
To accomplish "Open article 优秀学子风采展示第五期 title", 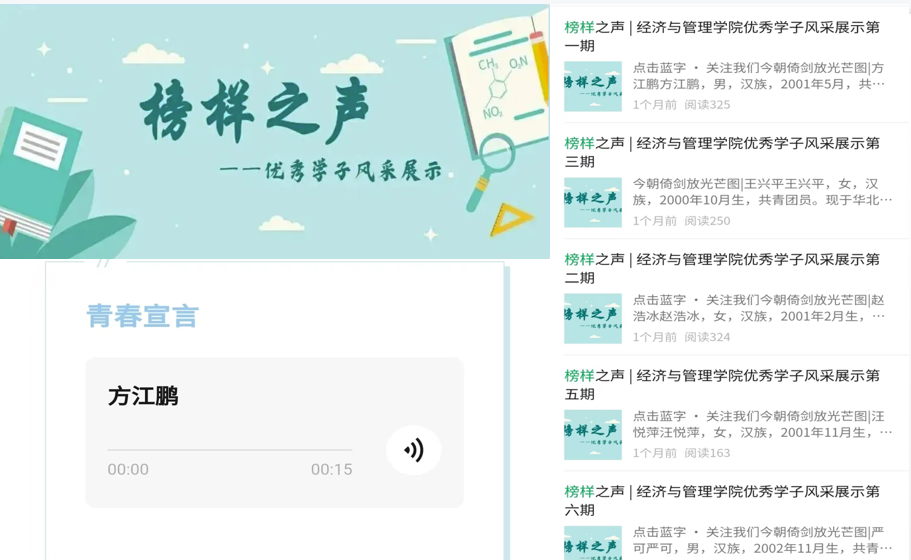I will click(722, 385).
